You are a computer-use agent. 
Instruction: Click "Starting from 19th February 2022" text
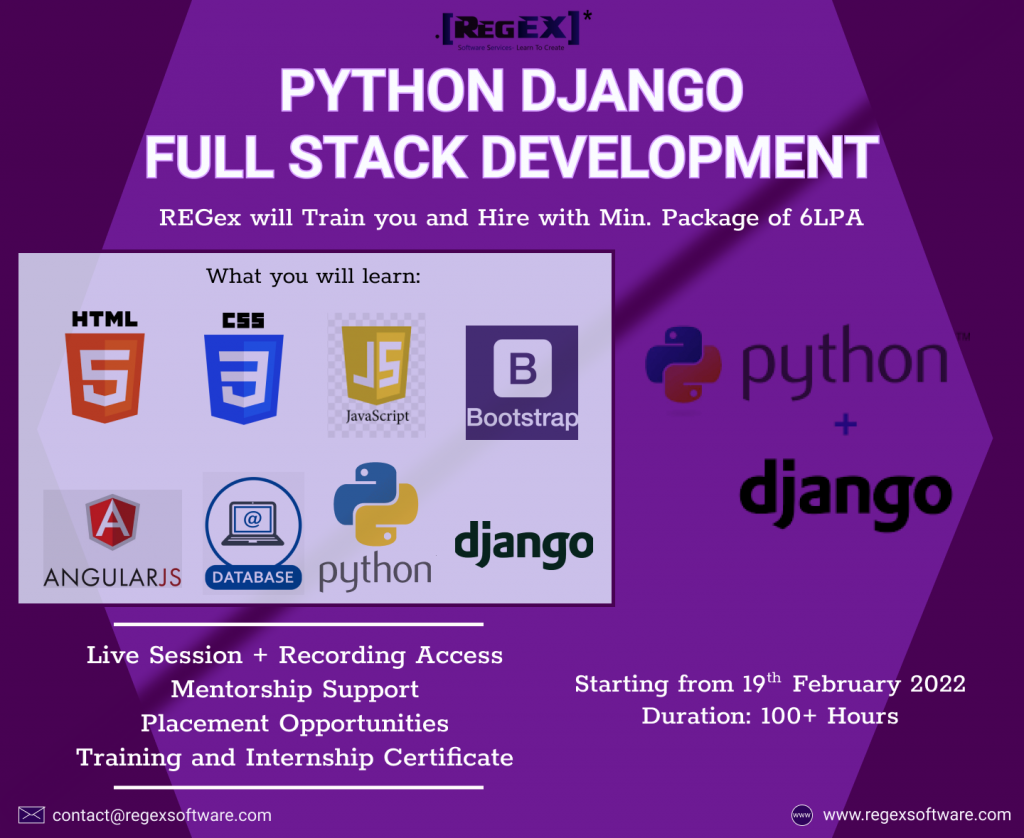pos(770,683)
